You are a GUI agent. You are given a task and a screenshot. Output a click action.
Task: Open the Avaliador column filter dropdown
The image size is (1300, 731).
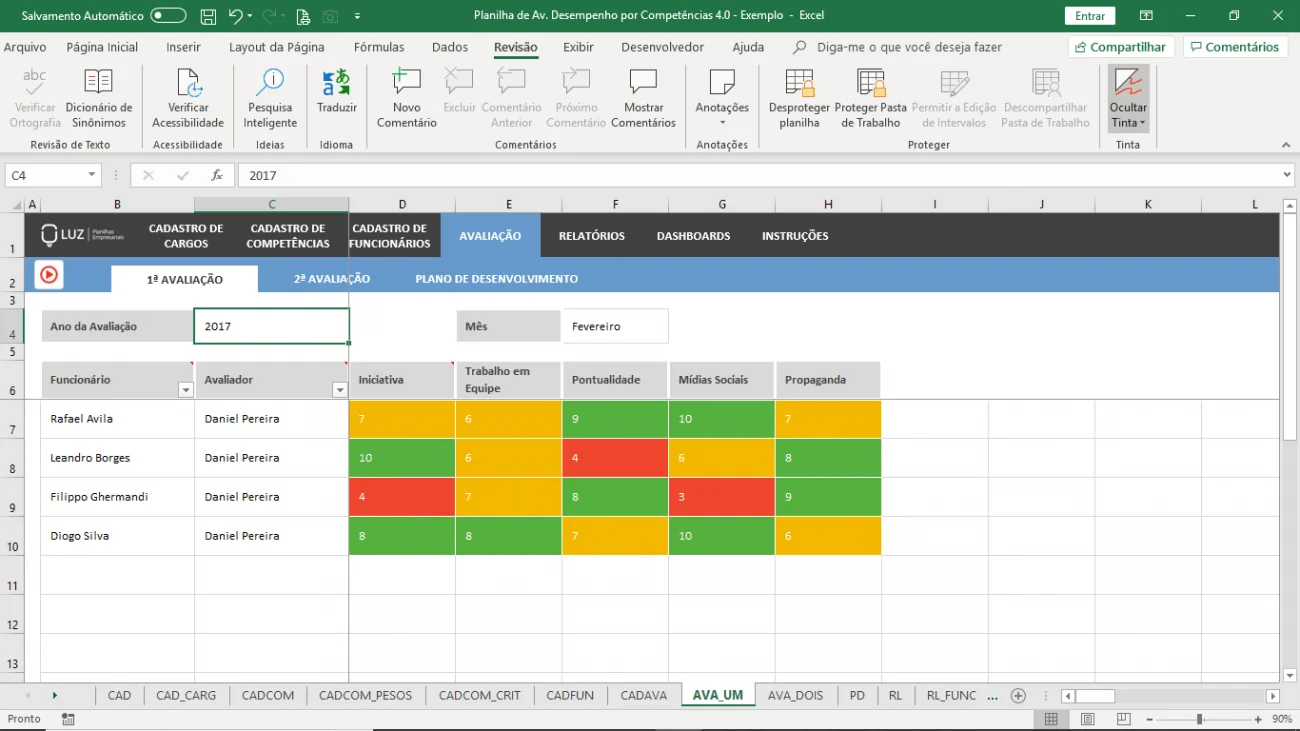click(339, 390)
